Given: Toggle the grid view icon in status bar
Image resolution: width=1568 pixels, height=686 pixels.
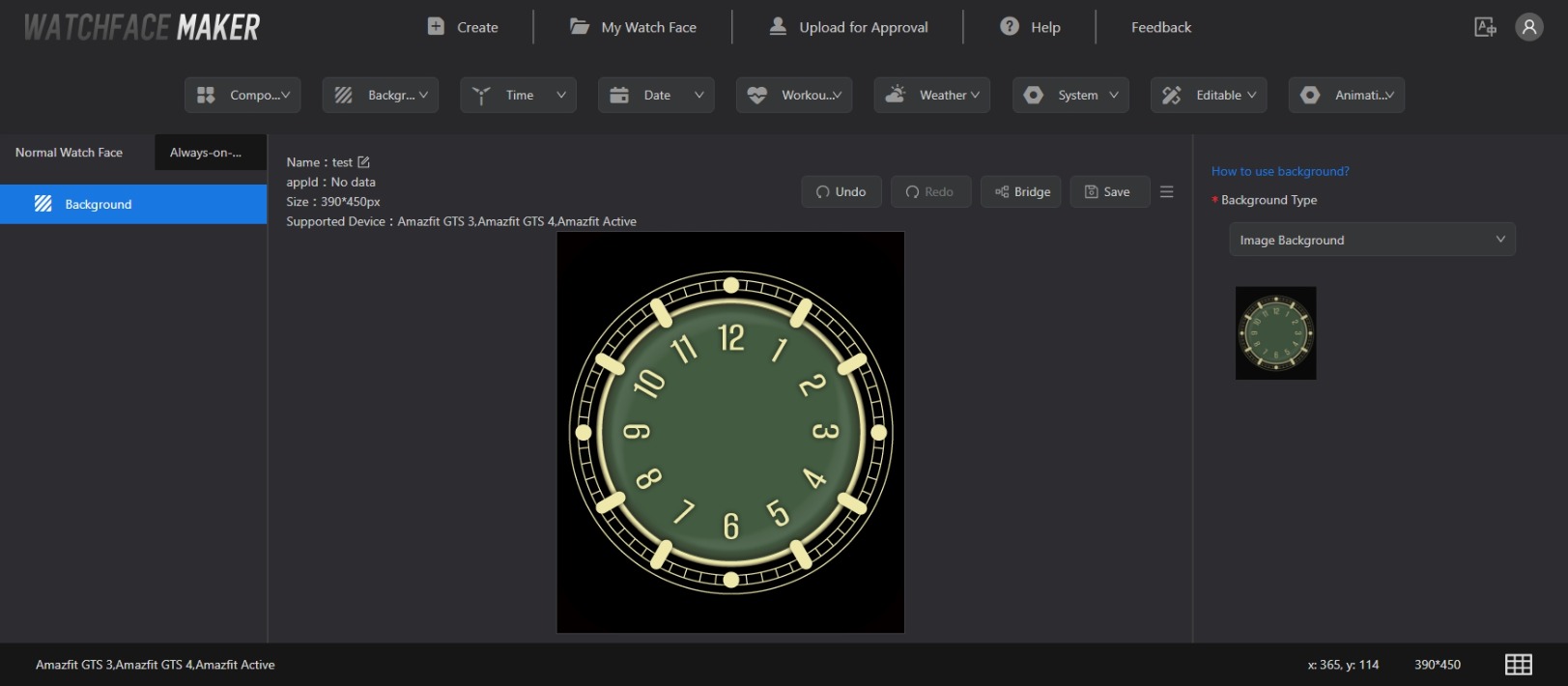Looking at the screenshot, I should [x=1518, y=664].
